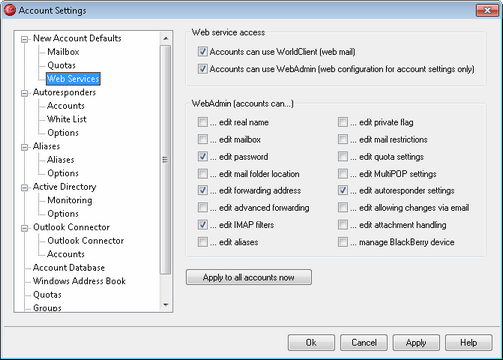Enable manage BlackBerry device checkbox
503x360 pixels.
(343, 242)
